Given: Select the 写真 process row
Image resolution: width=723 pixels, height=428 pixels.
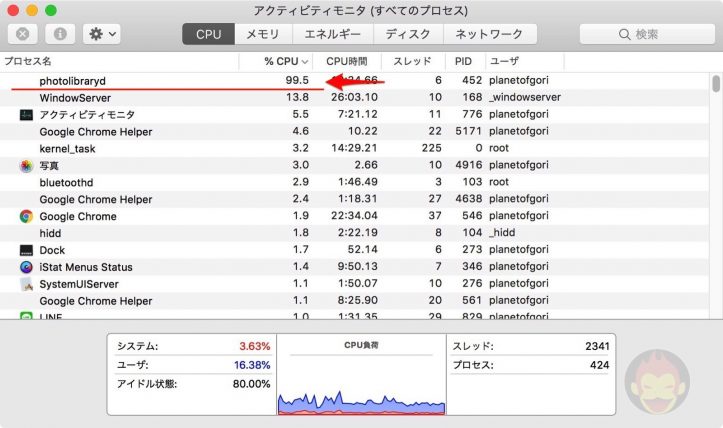Looking at the screenshot, I should point(354,166).
